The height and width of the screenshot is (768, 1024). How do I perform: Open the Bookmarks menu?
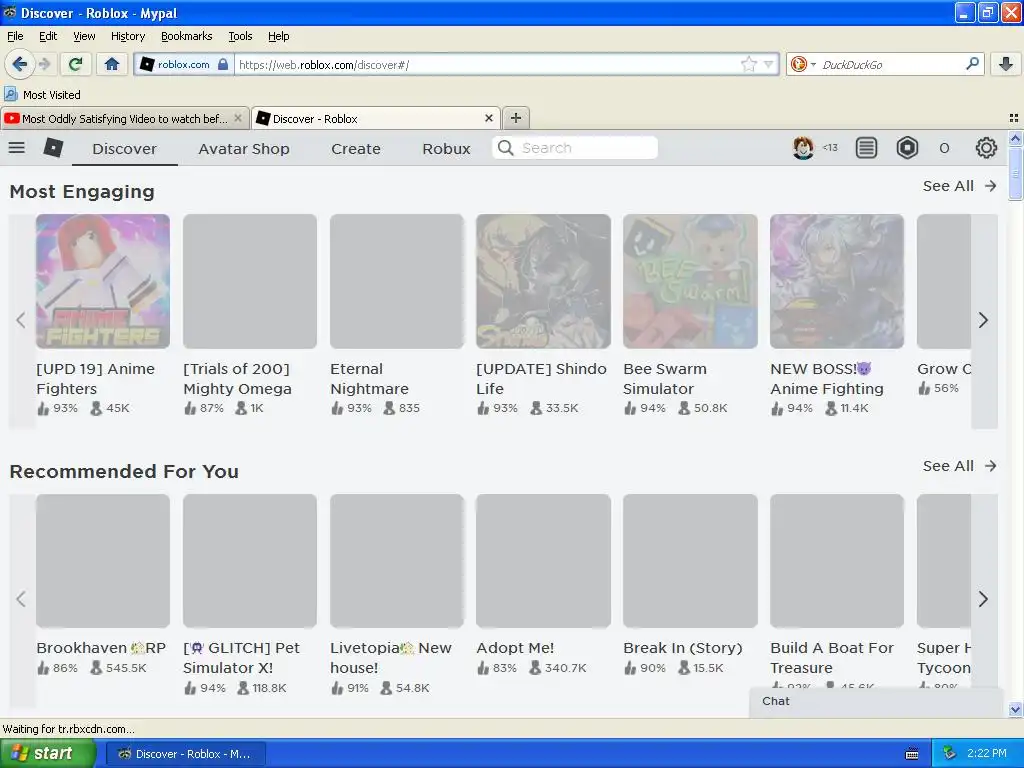pos(186,36)
